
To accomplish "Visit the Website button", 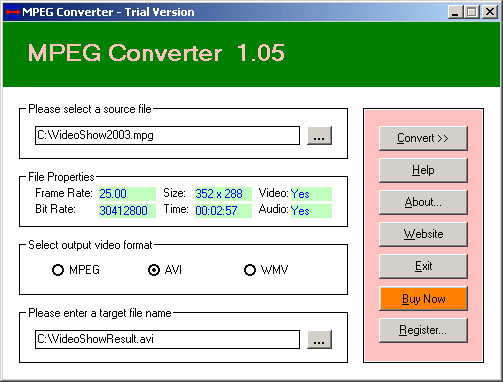I will [x=423, y=234].
